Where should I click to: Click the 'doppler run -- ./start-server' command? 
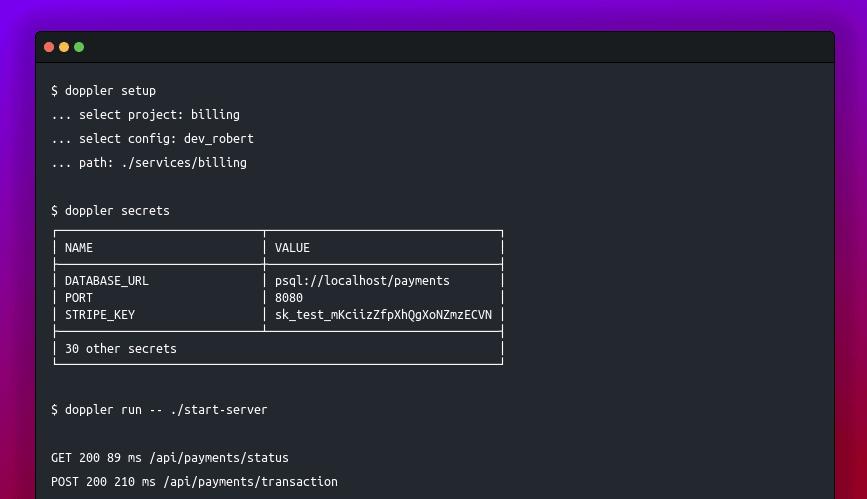point(159,410)
